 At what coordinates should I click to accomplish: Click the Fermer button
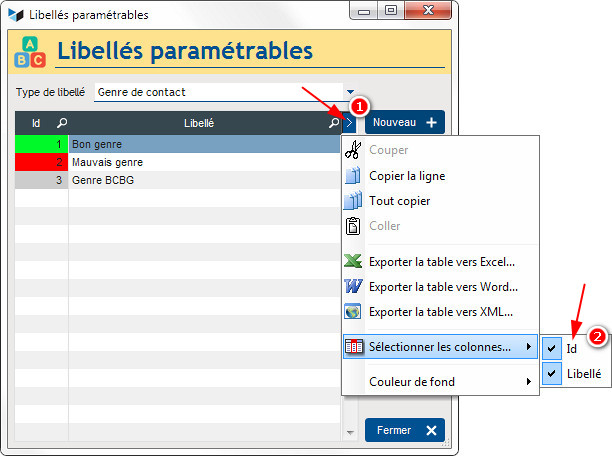click(x=404, y=430)
